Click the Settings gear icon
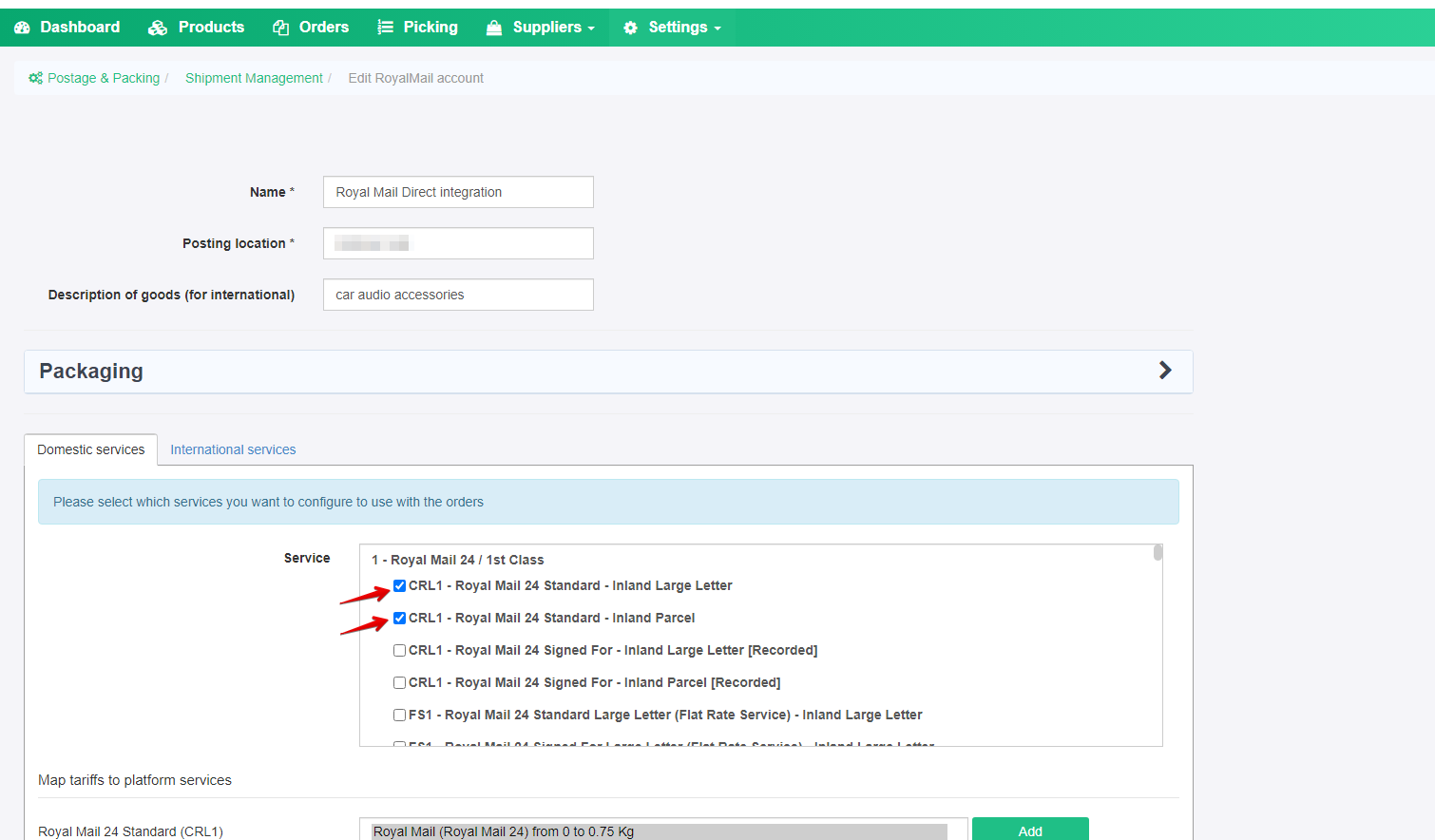This screenshot has width=1435, height=840. click(630, 28)
